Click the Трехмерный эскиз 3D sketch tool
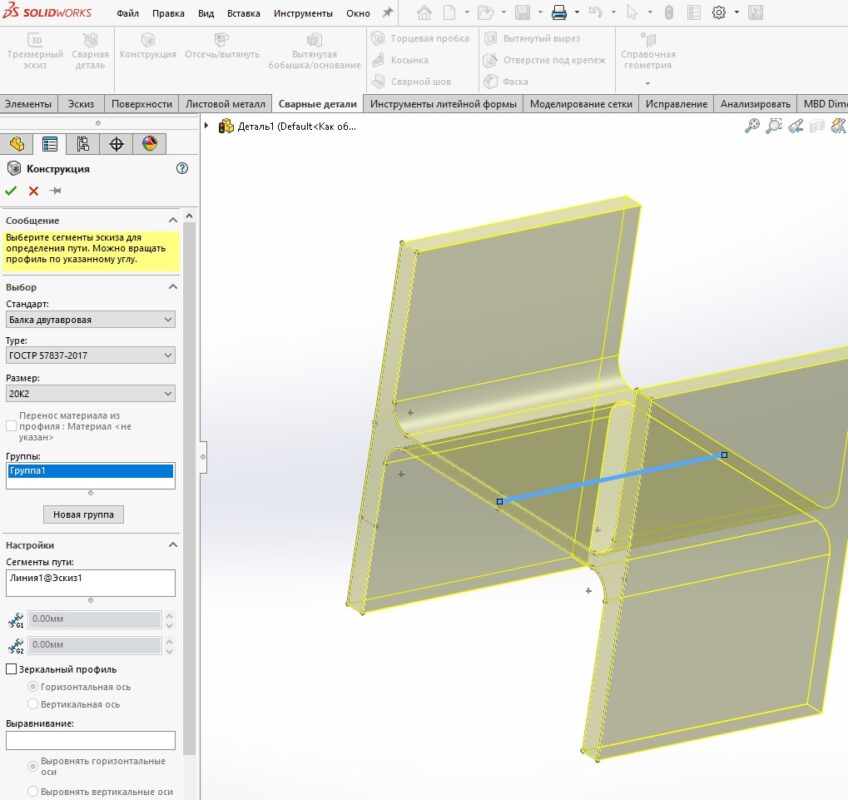Image resolution: width=848 pixels, height=800 pixels. coord(35,50)
